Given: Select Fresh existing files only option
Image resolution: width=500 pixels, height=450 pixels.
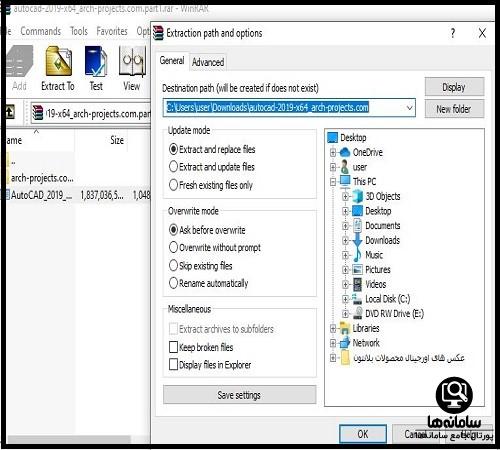Looking at the screenshot, I should (211, 185).
